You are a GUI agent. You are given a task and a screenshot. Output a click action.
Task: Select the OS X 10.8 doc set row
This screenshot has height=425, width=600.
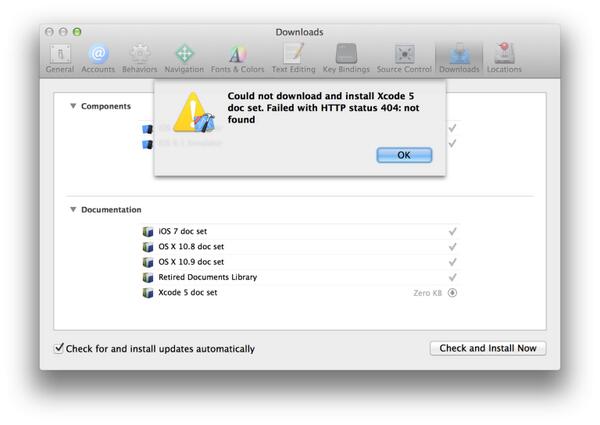pos(300,247)
